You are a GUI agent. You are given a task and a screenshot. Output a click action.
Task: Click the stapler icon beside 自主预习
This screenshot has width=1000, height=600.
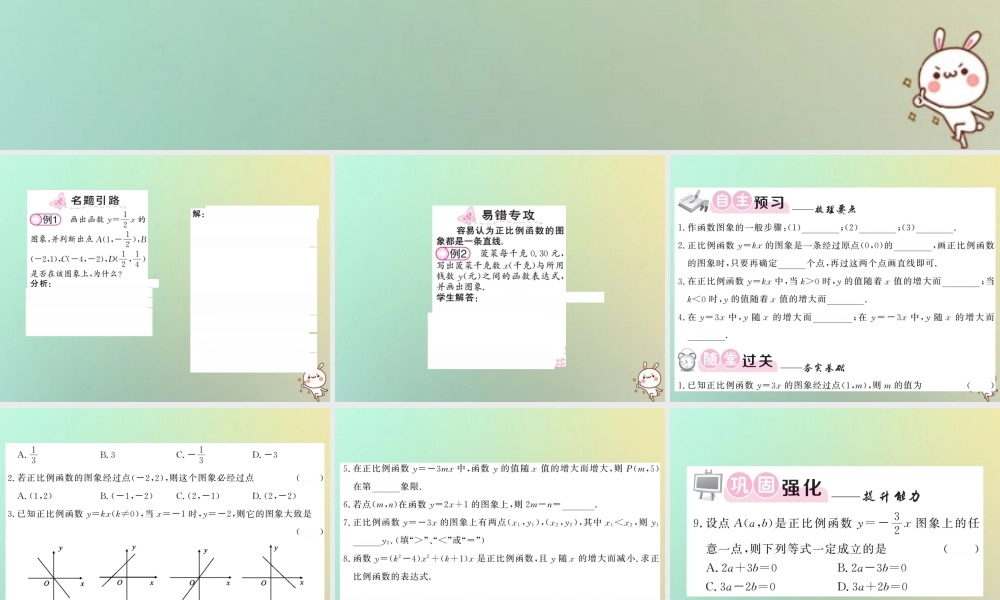[693, 201]
